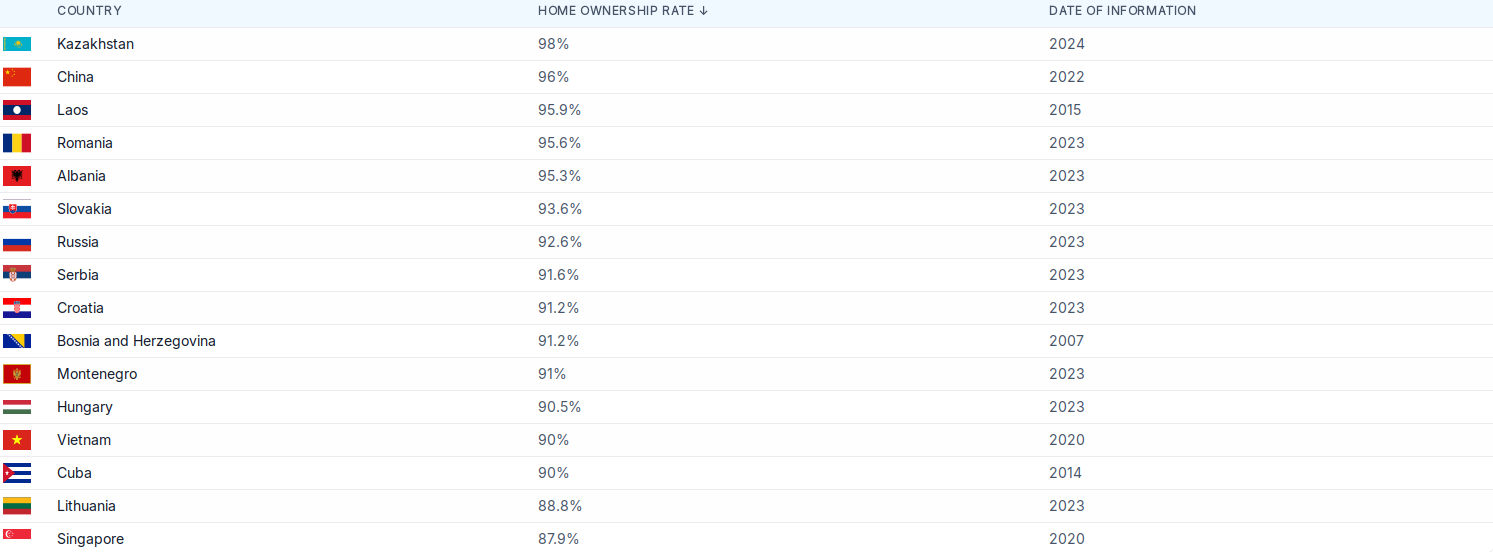Sort table by Country header
Screen dimensions: 1493x552
coord(89,11)
